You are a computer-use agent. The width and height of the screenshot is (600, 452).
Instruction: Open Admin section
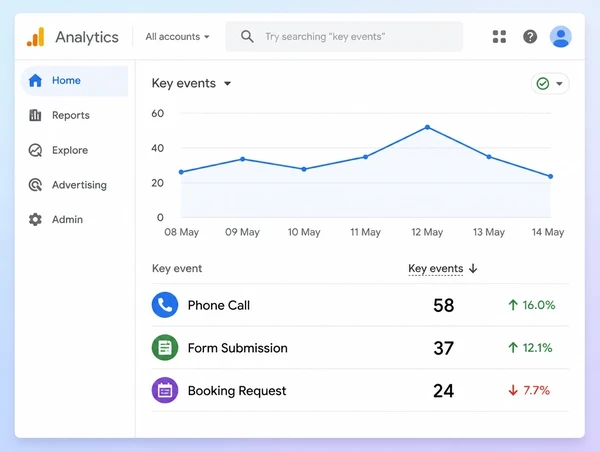pyautogui.click(x=67, y=219)
